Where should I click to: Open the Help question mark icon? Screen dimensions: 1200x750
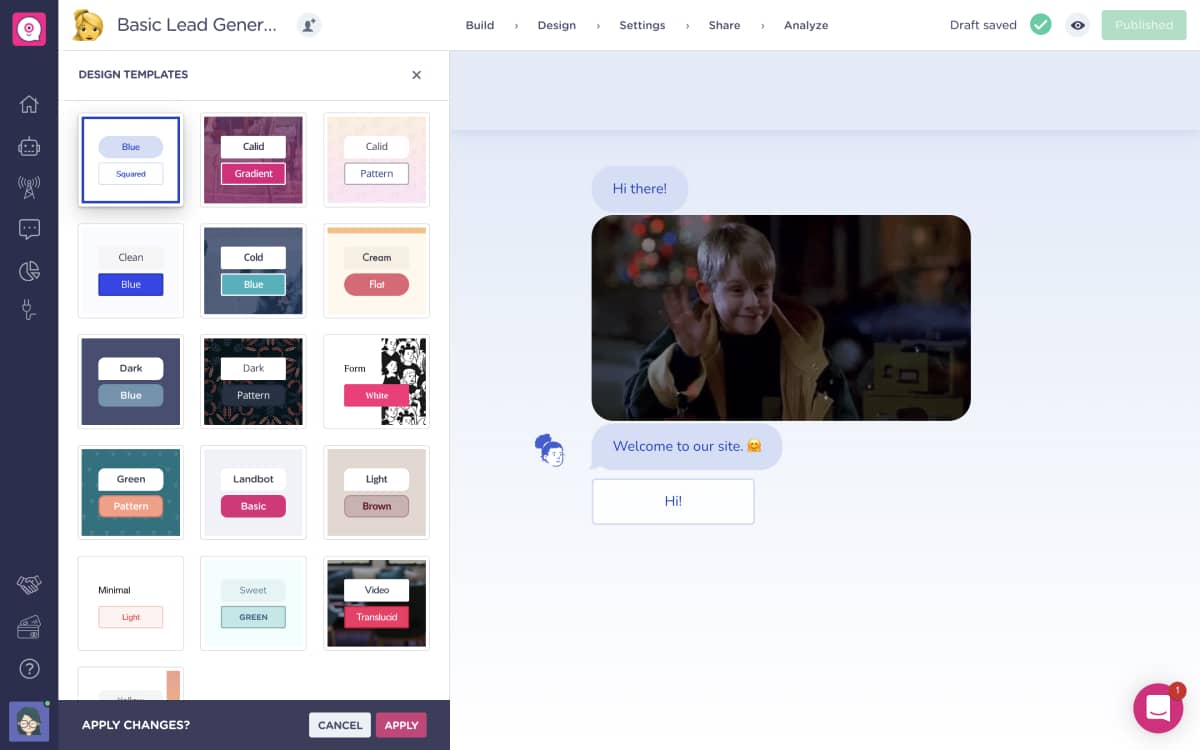(29, 668)
